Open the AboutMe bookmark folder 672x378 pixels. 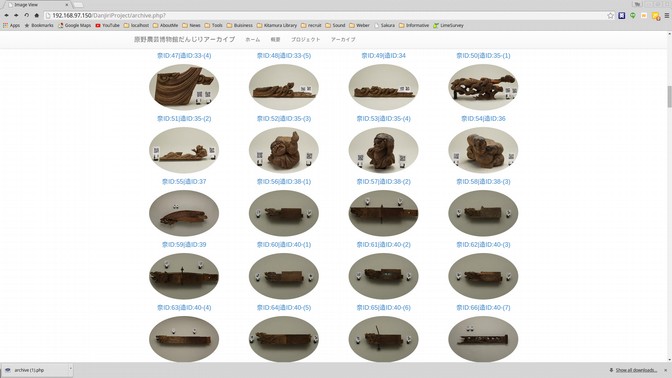tap(165, 25)
